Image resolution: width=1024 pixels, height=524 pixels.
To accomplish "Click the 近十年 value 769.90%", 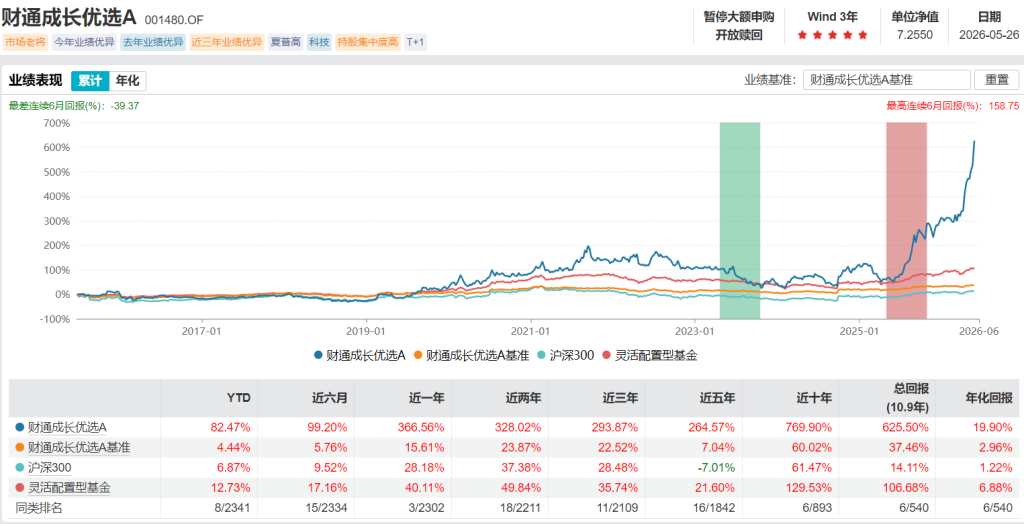I will point(810,427).
